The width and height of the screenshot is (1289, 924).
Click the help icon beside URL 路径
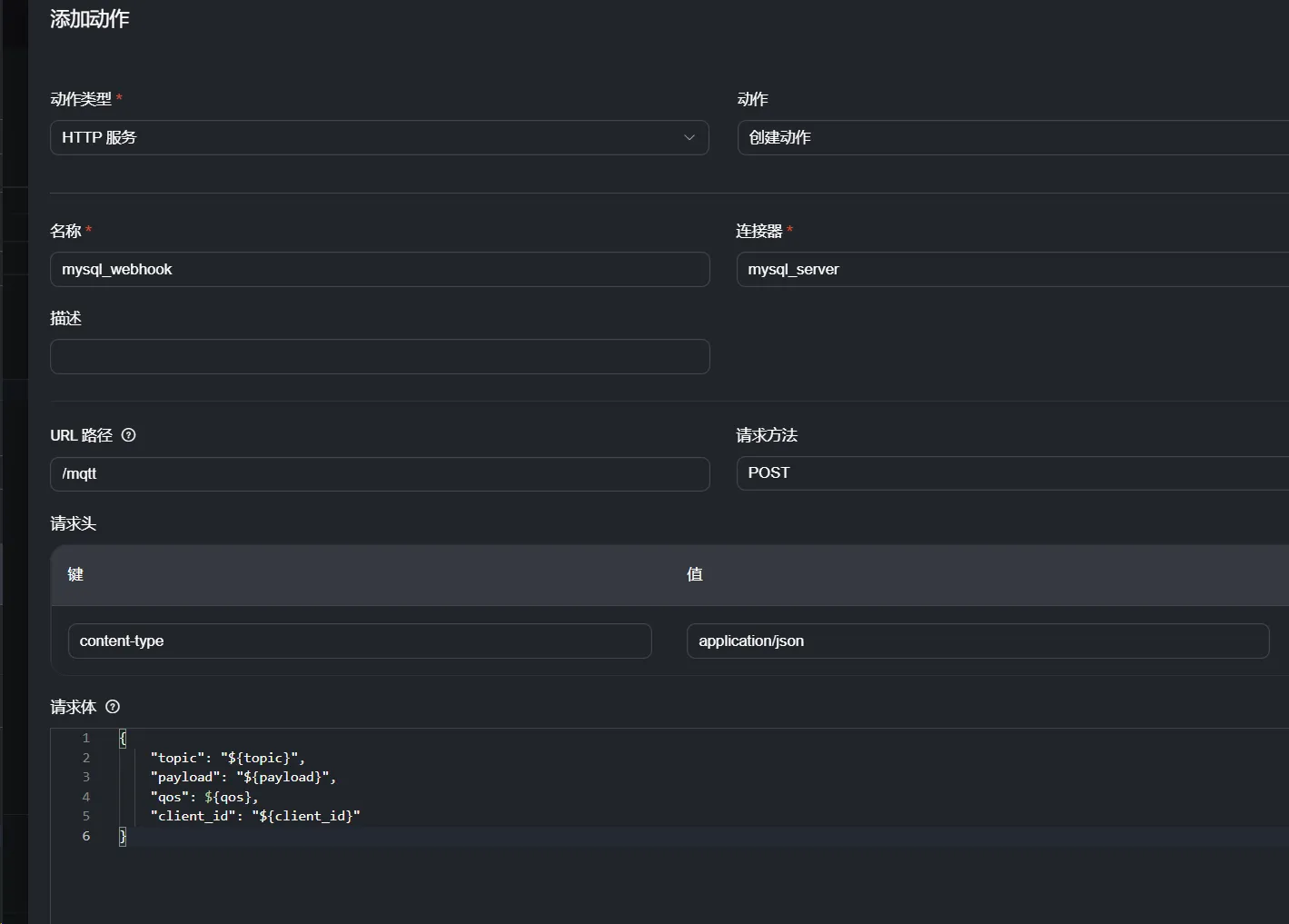tap(129, 435)
